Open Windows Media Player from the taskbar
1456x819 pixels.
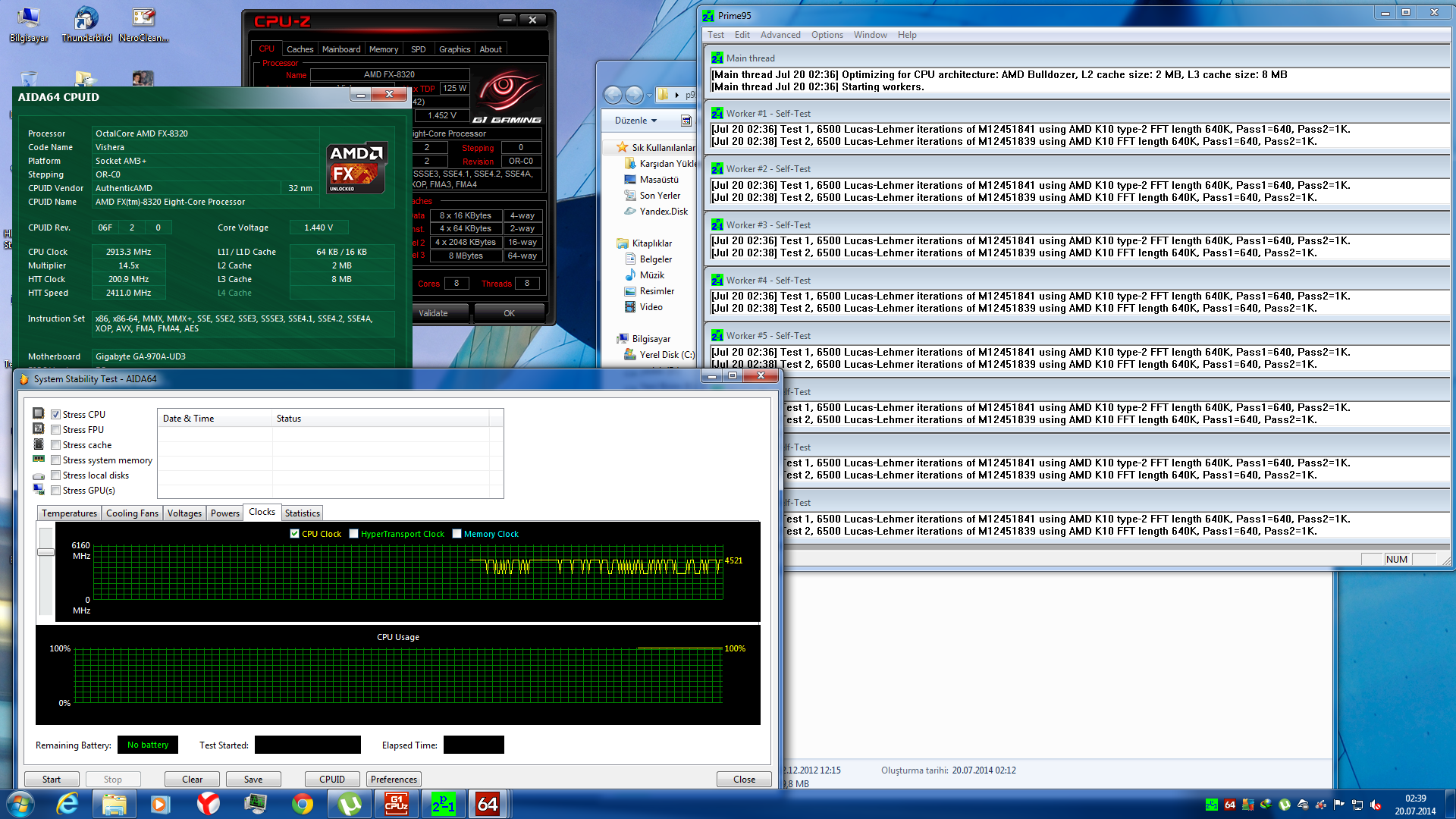point(161,804)
